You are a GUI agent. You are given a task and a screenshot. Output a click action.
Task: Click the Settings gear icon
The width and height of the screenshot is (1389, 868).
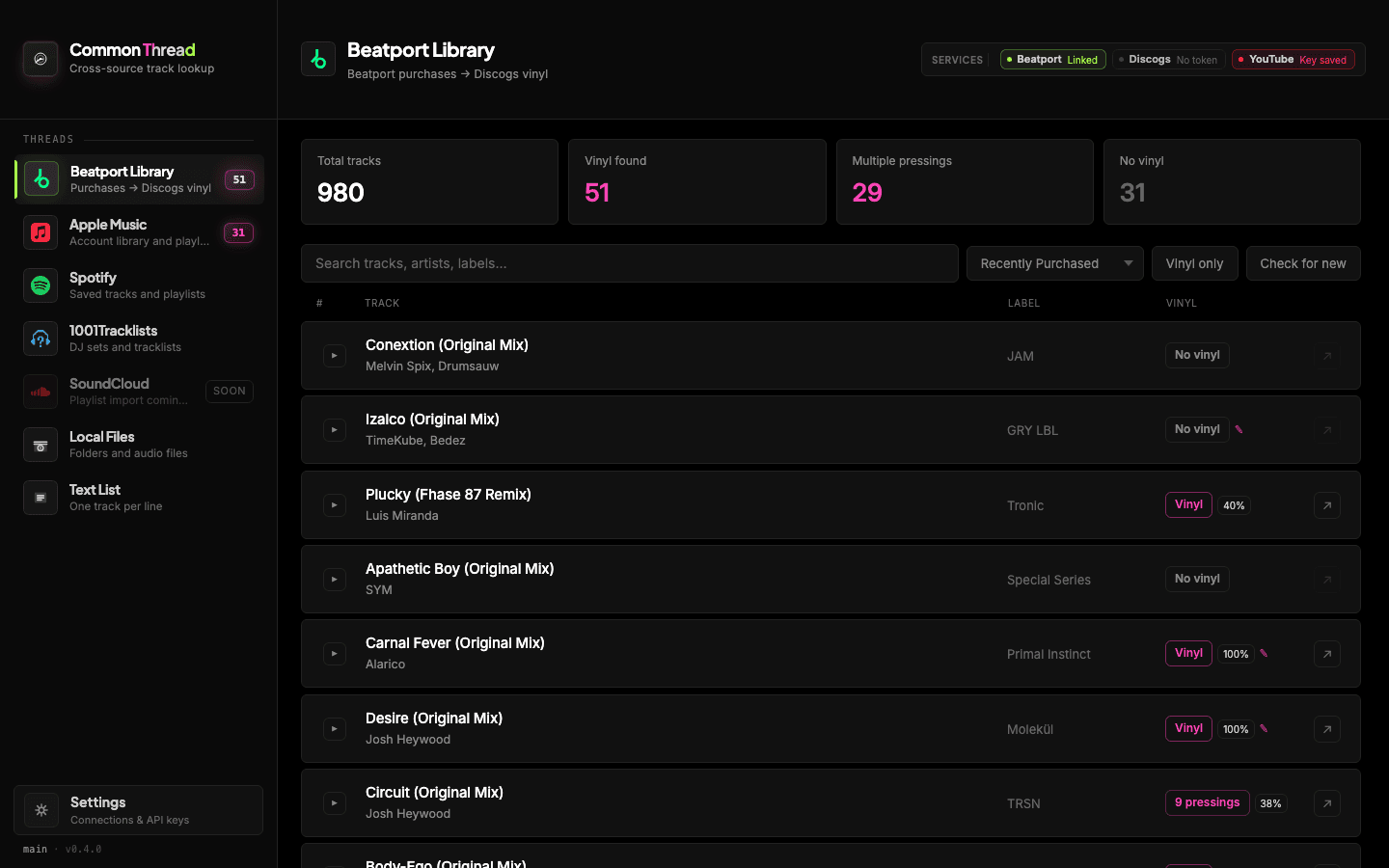pos(41,810)
